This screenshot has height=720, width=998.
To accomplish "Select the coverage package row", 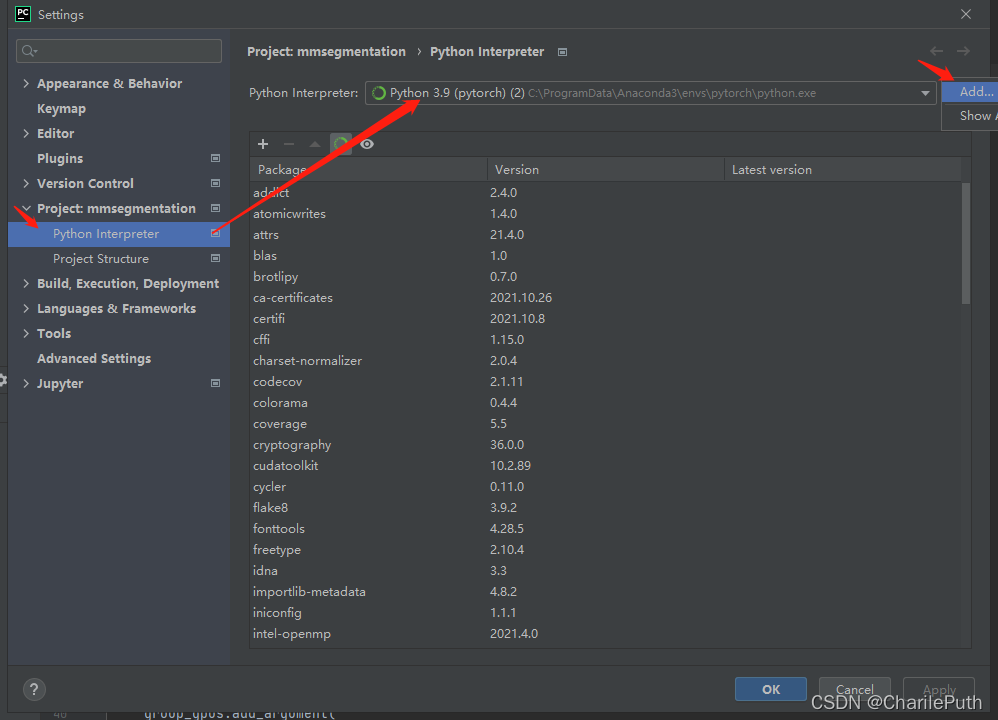I will tap(605, 423).
